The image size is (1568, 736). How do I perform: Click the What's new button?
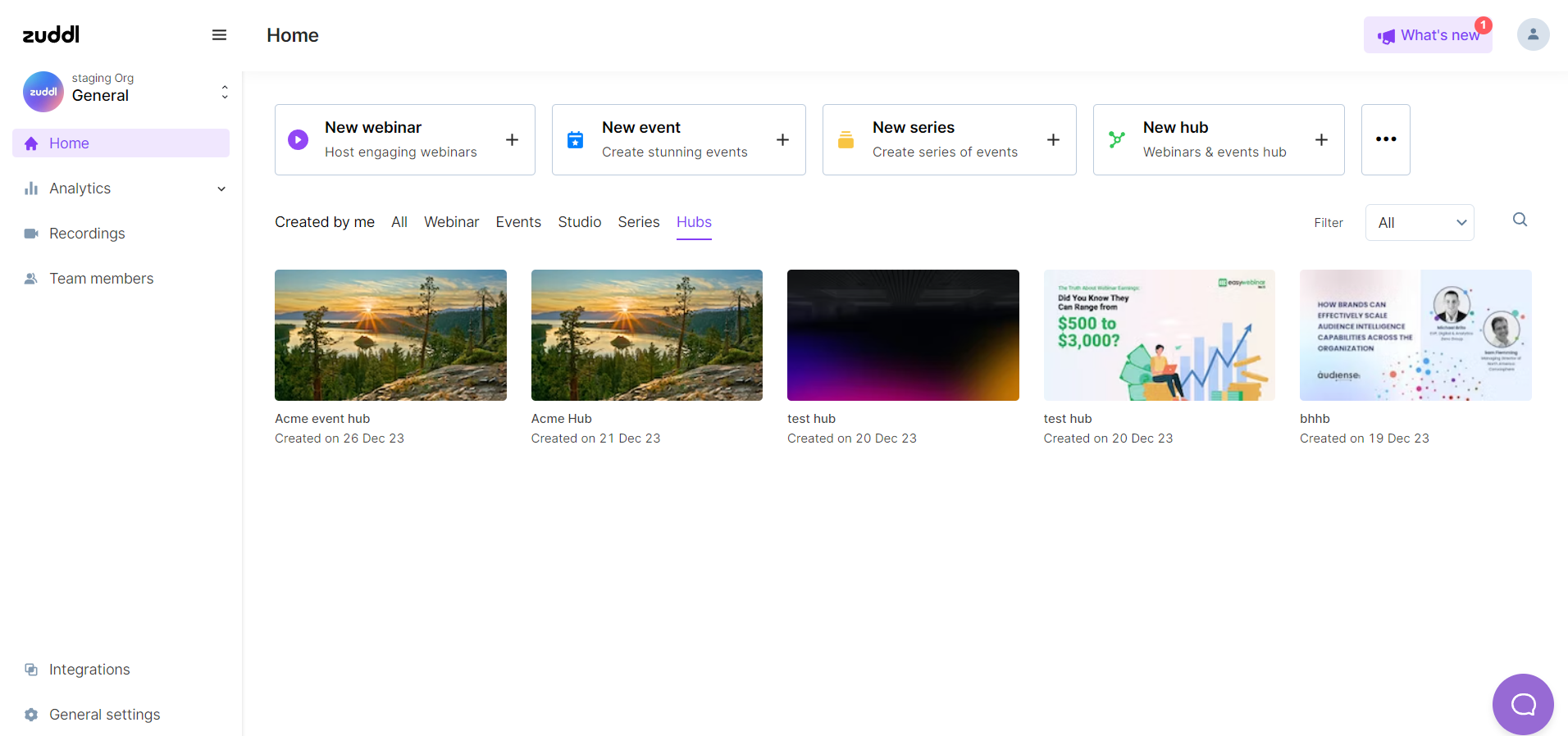[x=1427, y=35]
